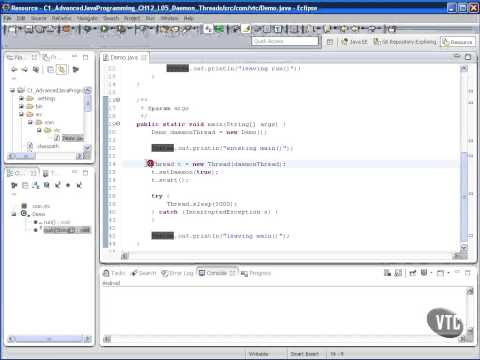Open the Help menu
Viewport: 480px width, 360px height.
pyautogui.click(x=189, y=18)
